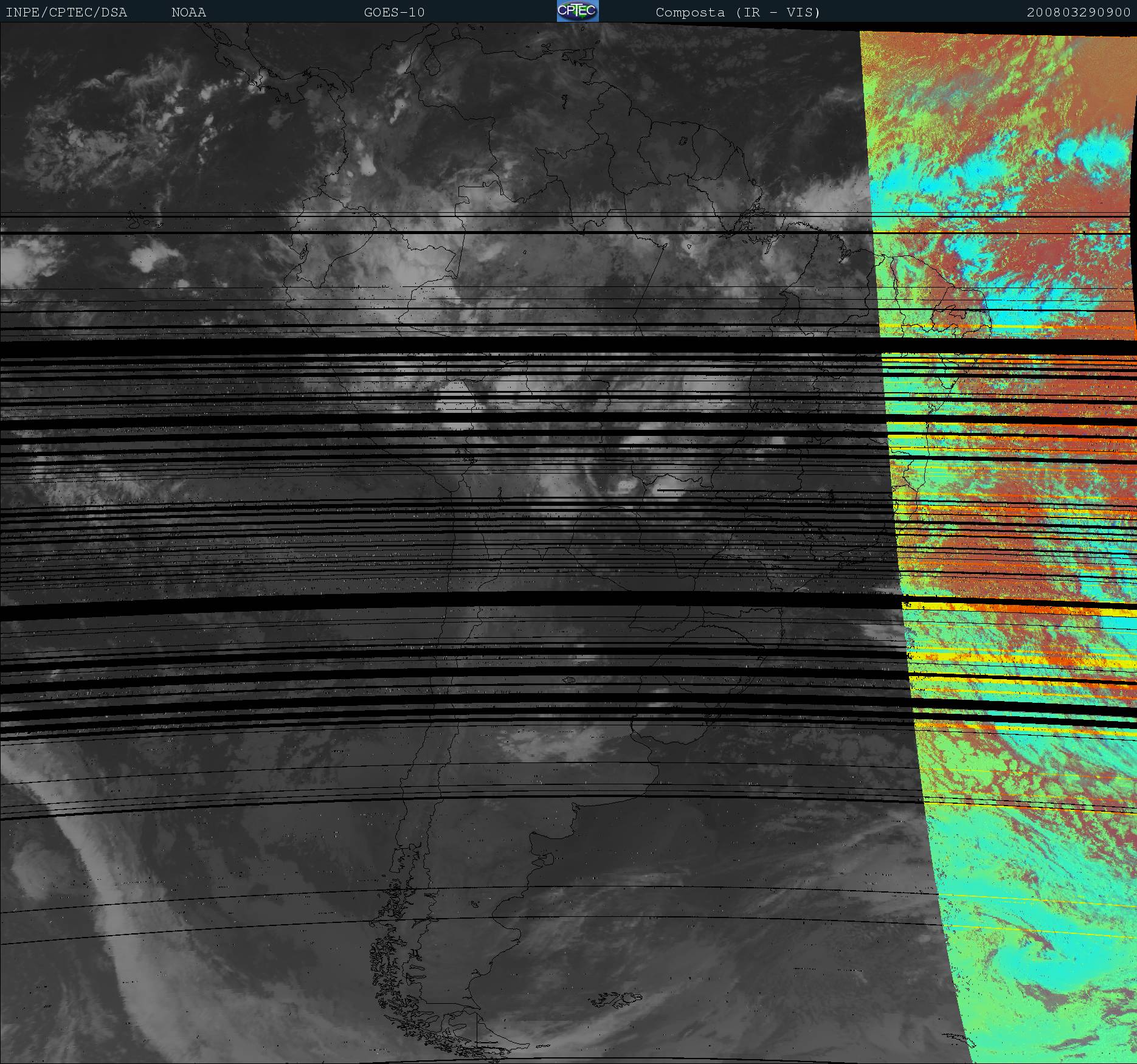This screenshot has width=1137, height=1064.
Task: Click the Falkland Islands outline
Action: (x=617, y=998)
